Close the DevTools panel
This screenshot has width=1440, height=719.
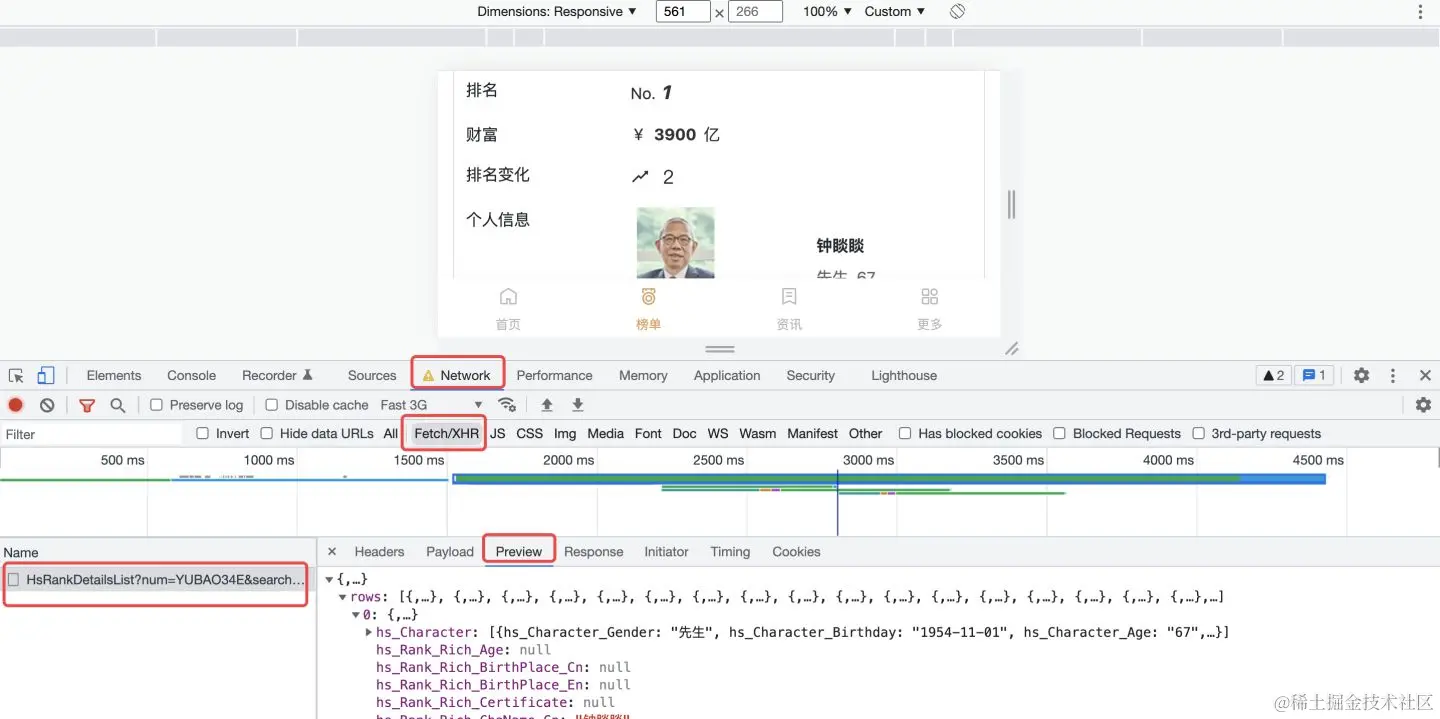pos(1425,375)
